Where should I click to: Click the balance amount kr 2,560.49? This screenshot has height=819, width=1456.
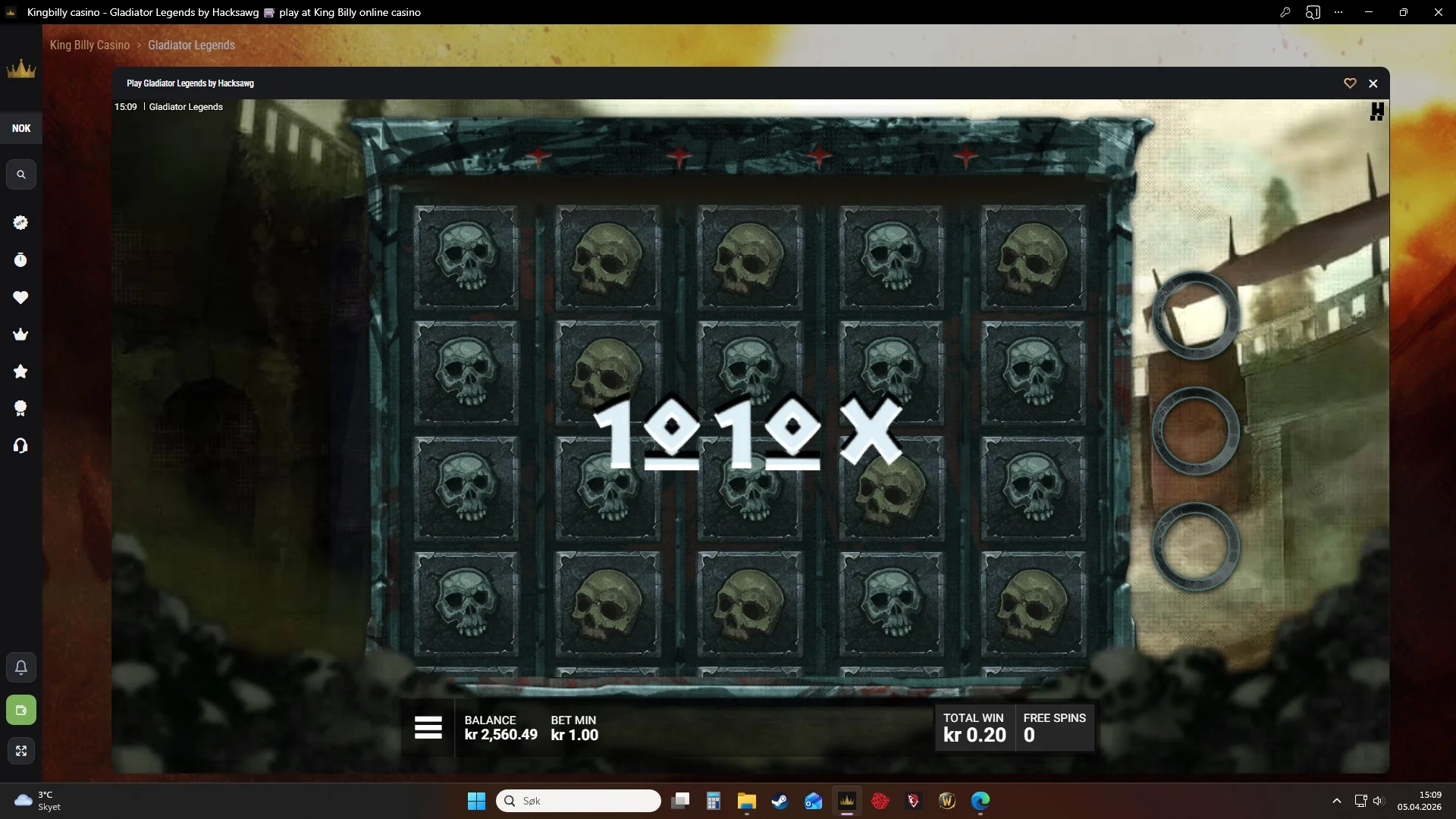pyautogui.click(x=500, y=735)
